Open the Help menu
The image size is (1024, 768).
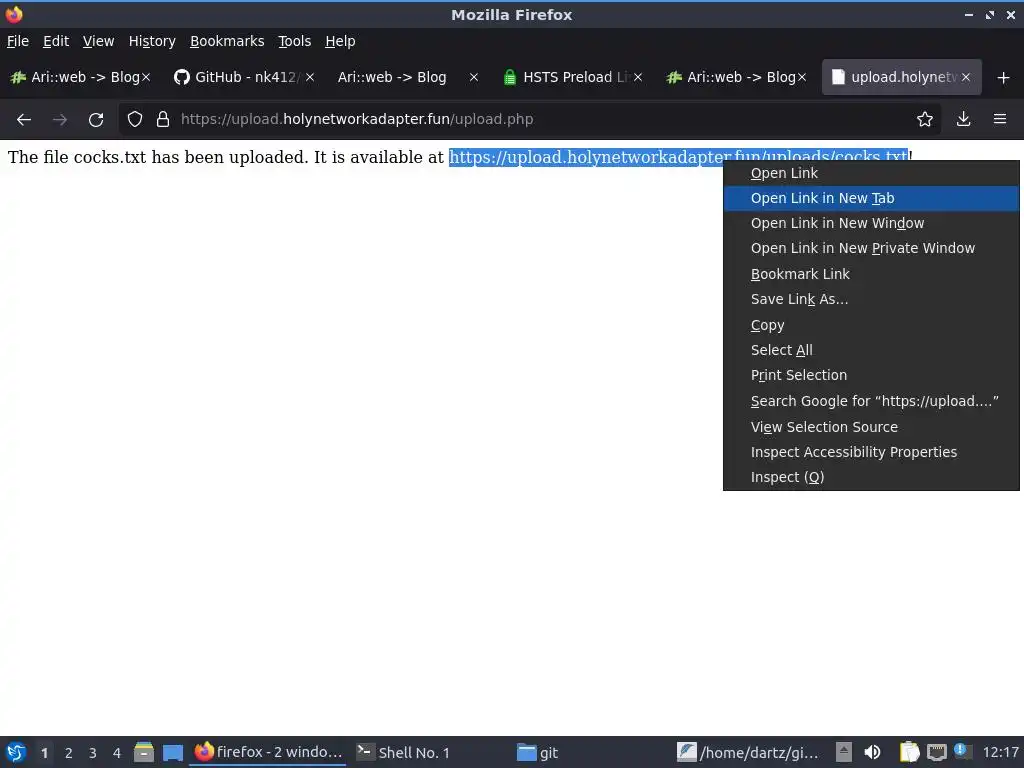[x=340, y=41]
